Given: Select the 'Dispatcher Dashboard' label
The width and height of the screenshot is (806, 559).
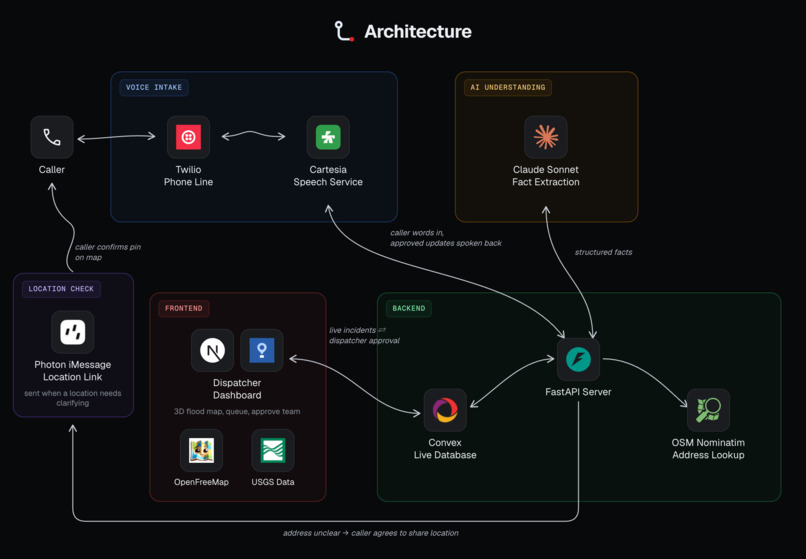Looking at the screenshot, I should click(x=237, y=389).
